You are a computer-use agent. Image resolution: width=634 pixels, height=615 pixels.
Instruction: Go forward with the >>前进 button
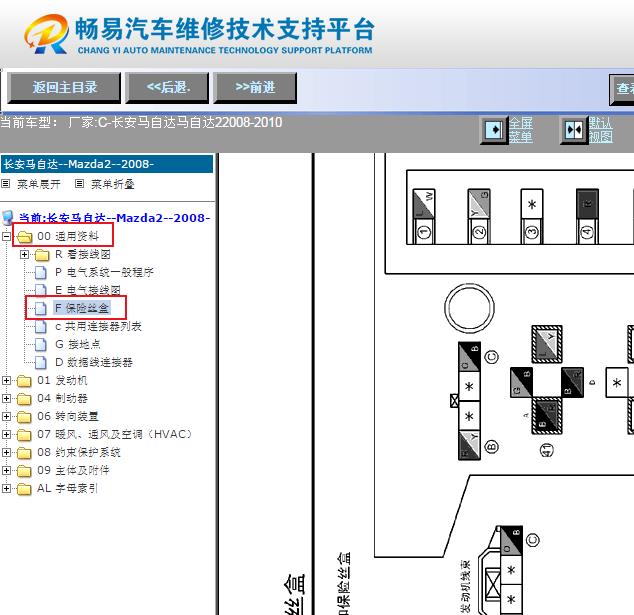[255, 87]
